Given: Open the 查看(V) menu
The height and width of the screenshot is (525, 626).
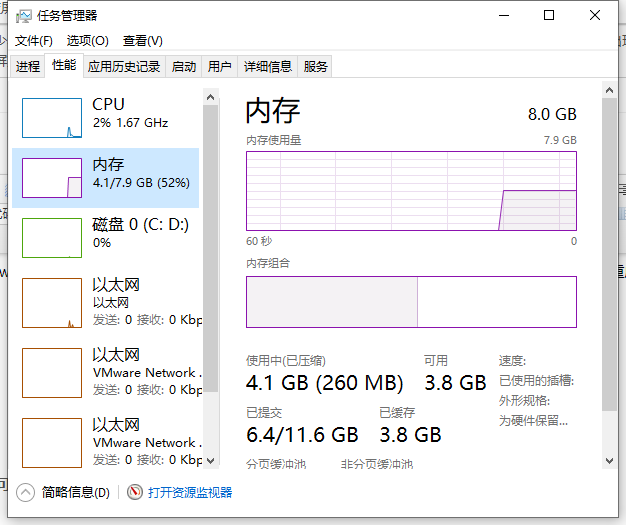Looking at the screenshot, I should pyautogui.click(x=143, y=41).
